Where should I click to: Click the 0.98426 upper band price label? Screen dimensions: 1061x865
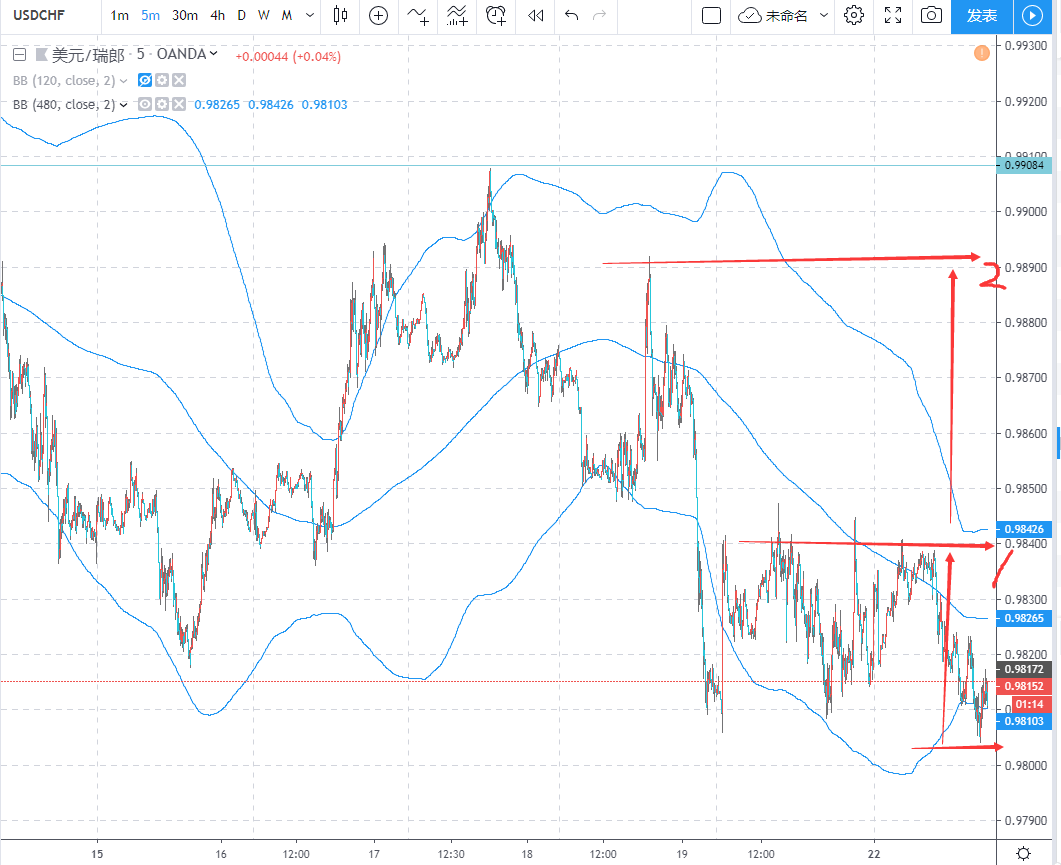1024,529
